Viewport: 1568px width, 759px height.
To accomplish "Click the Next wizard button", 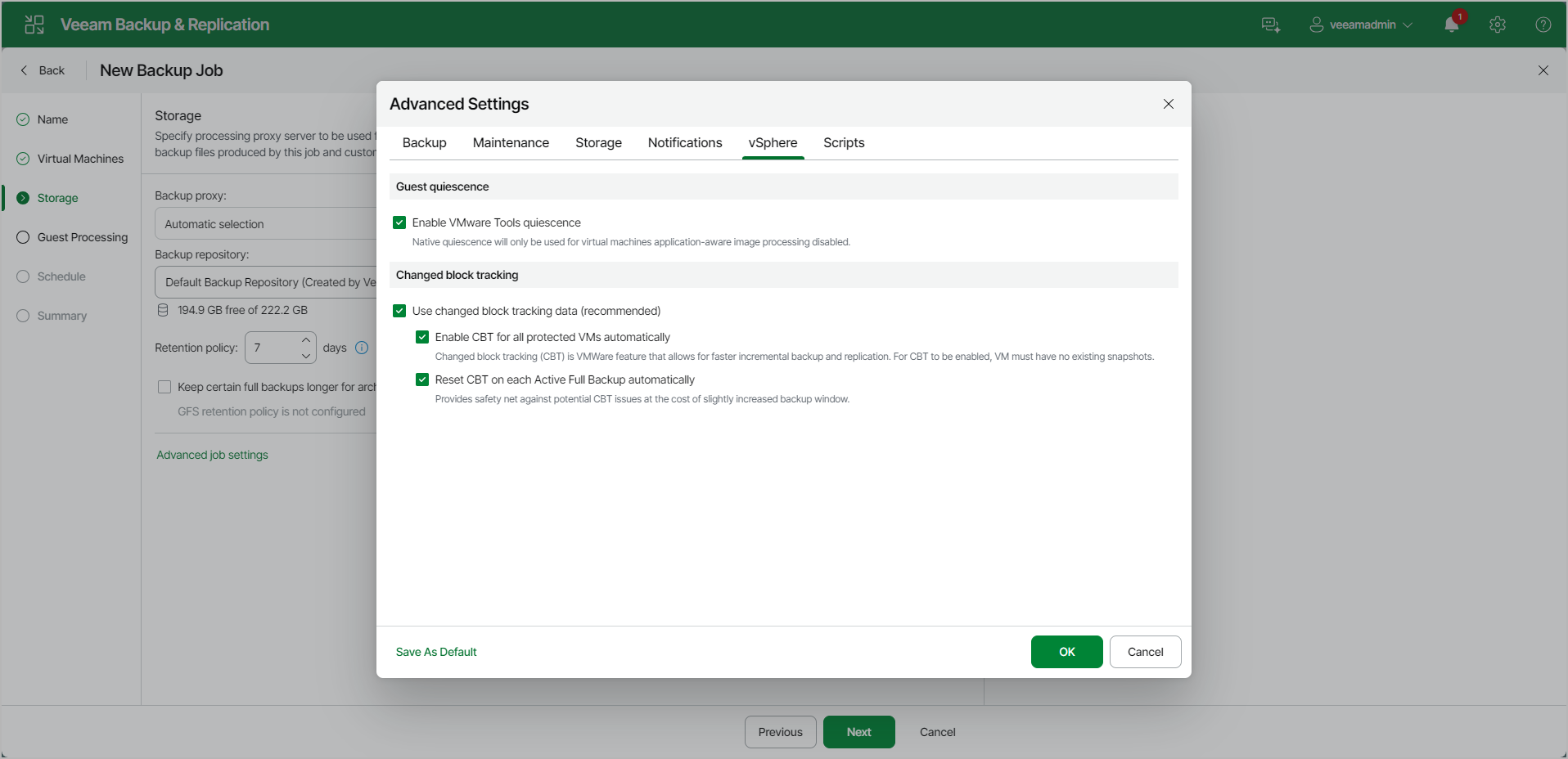I will (858, 732).
